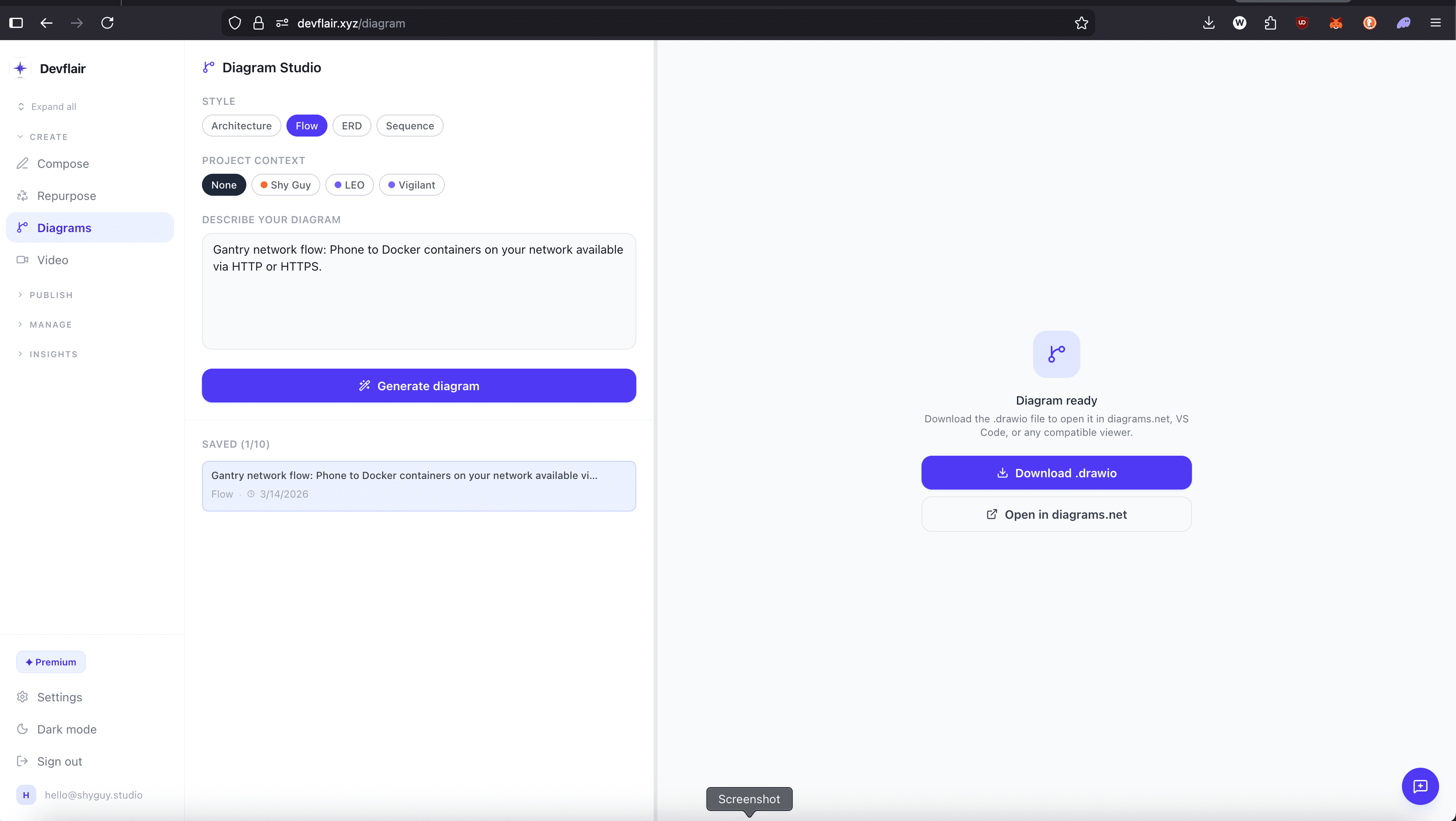The height and width of the screenshot is (821, 1456).
Task: Click the browser downloads icon
Action: [x=1208, y=23]
